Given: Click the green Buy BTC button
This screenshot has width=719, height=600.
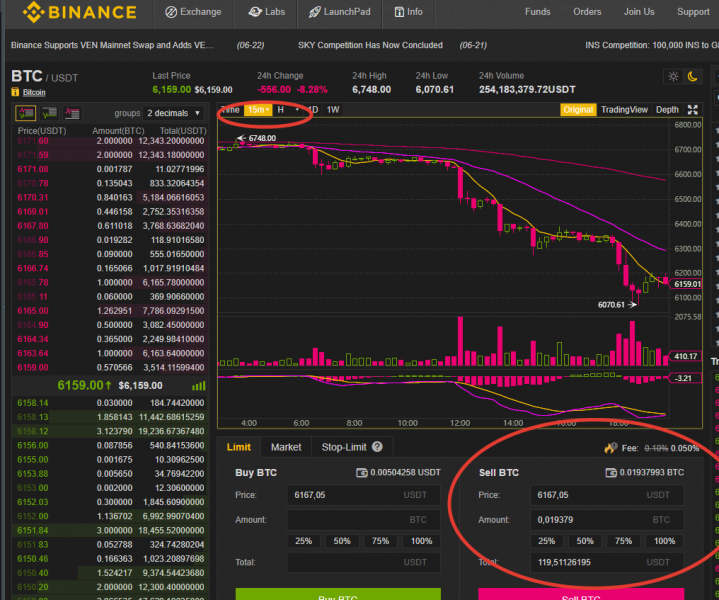Looking at the screenshot, I should tap(338, 594).
